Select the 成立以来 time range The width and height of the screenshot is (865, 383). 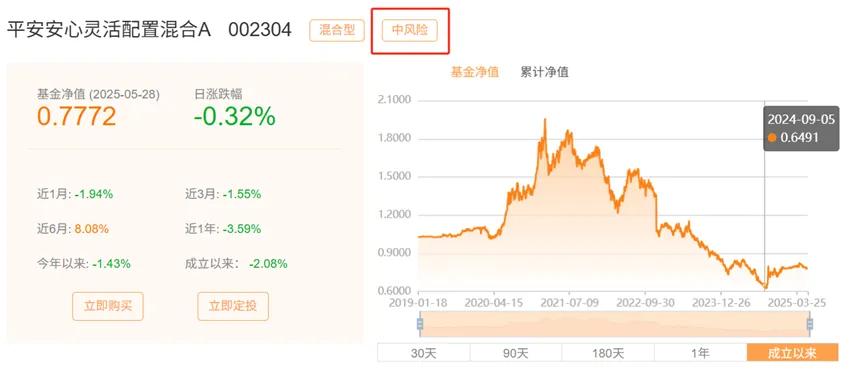pos(792,353)
